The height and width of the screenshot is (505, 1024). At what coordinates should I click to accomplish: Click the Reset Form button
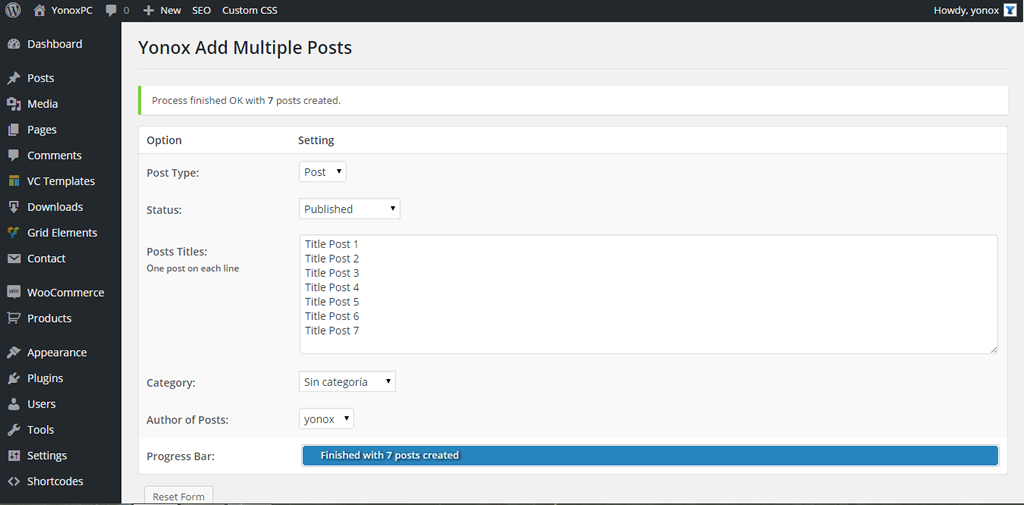coord(178,496)
